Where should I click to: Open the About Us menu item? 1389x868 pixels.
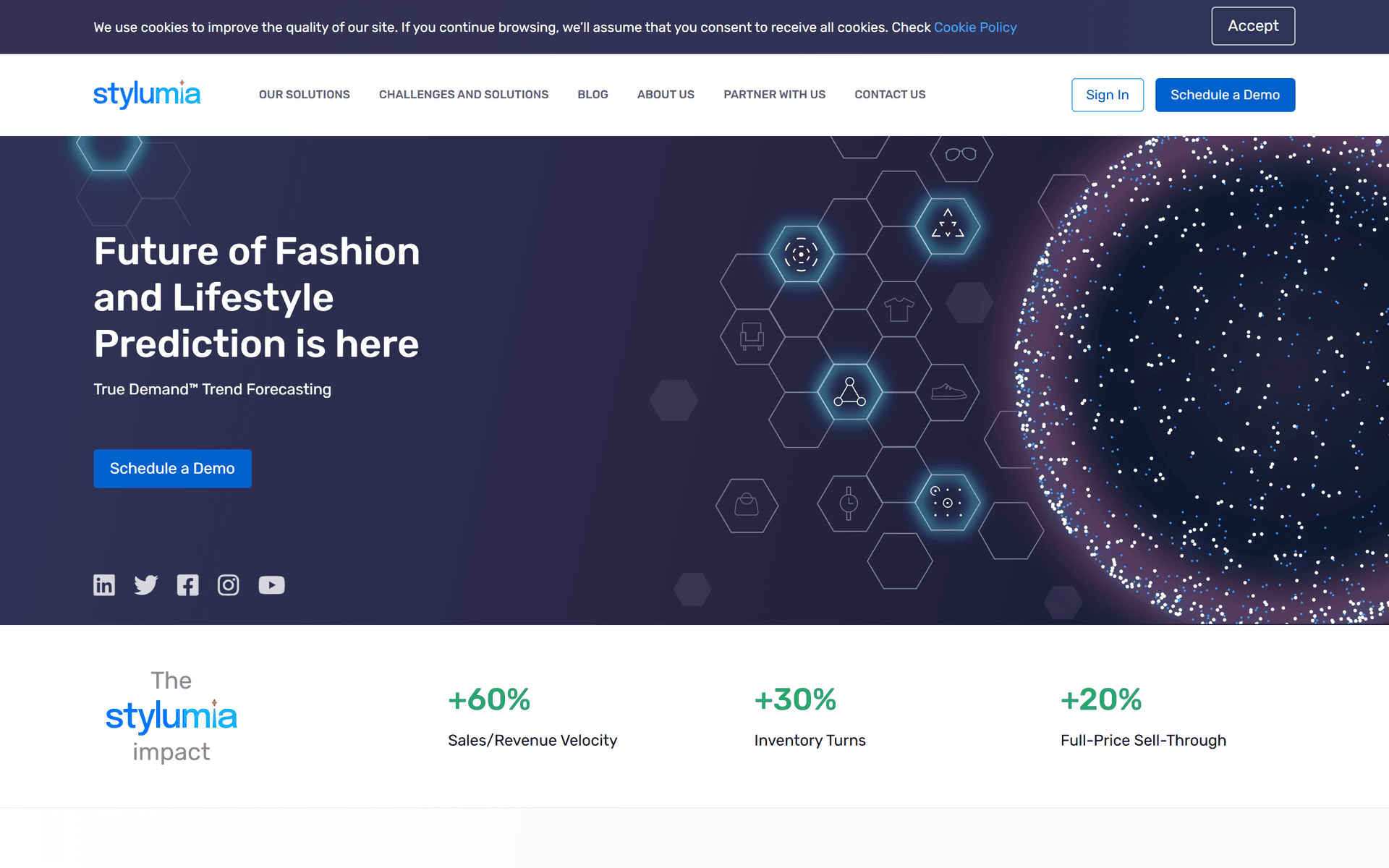666,95
